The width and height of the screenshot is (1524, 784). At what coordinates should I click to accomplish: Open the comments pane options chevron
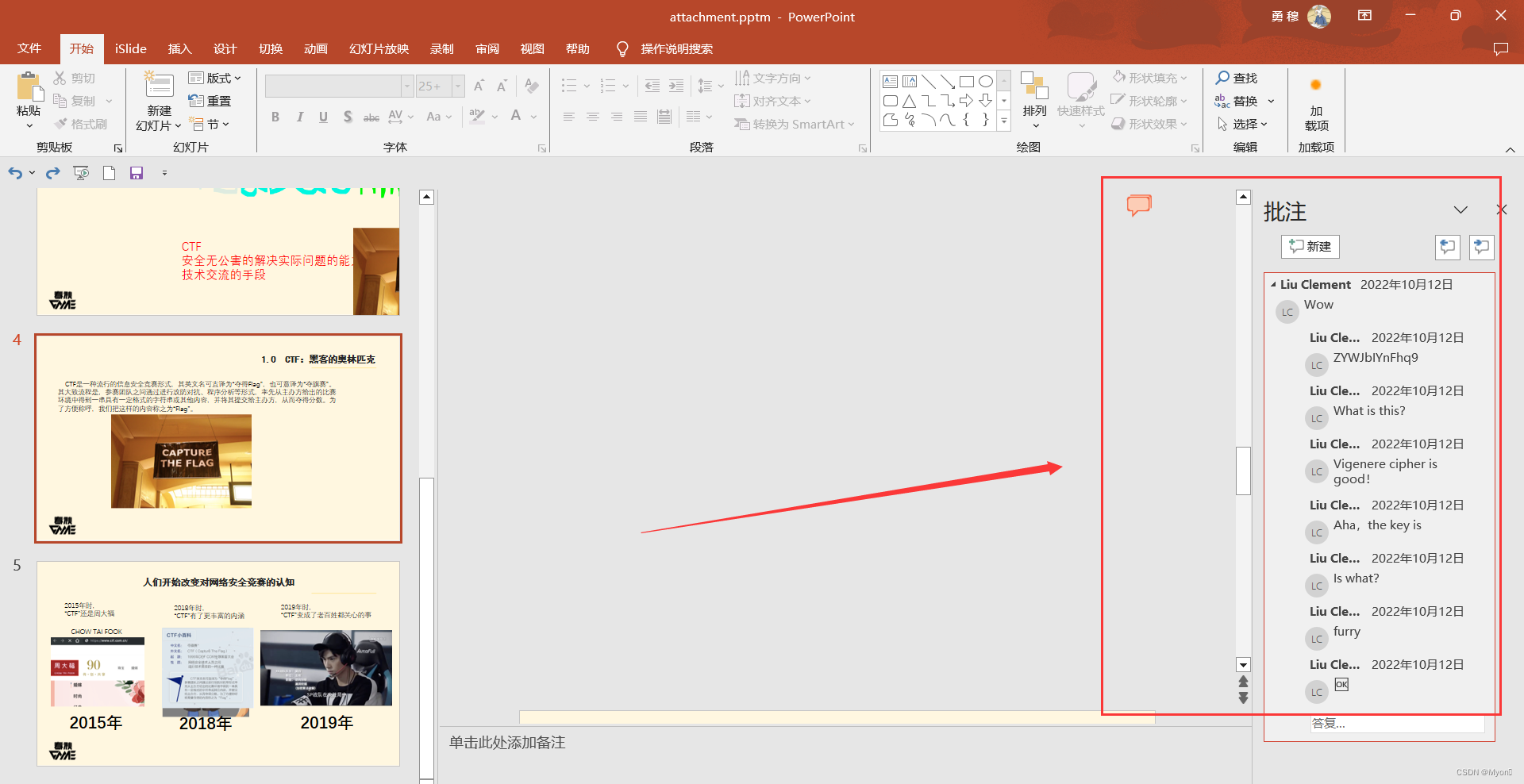pos(1460,209)
